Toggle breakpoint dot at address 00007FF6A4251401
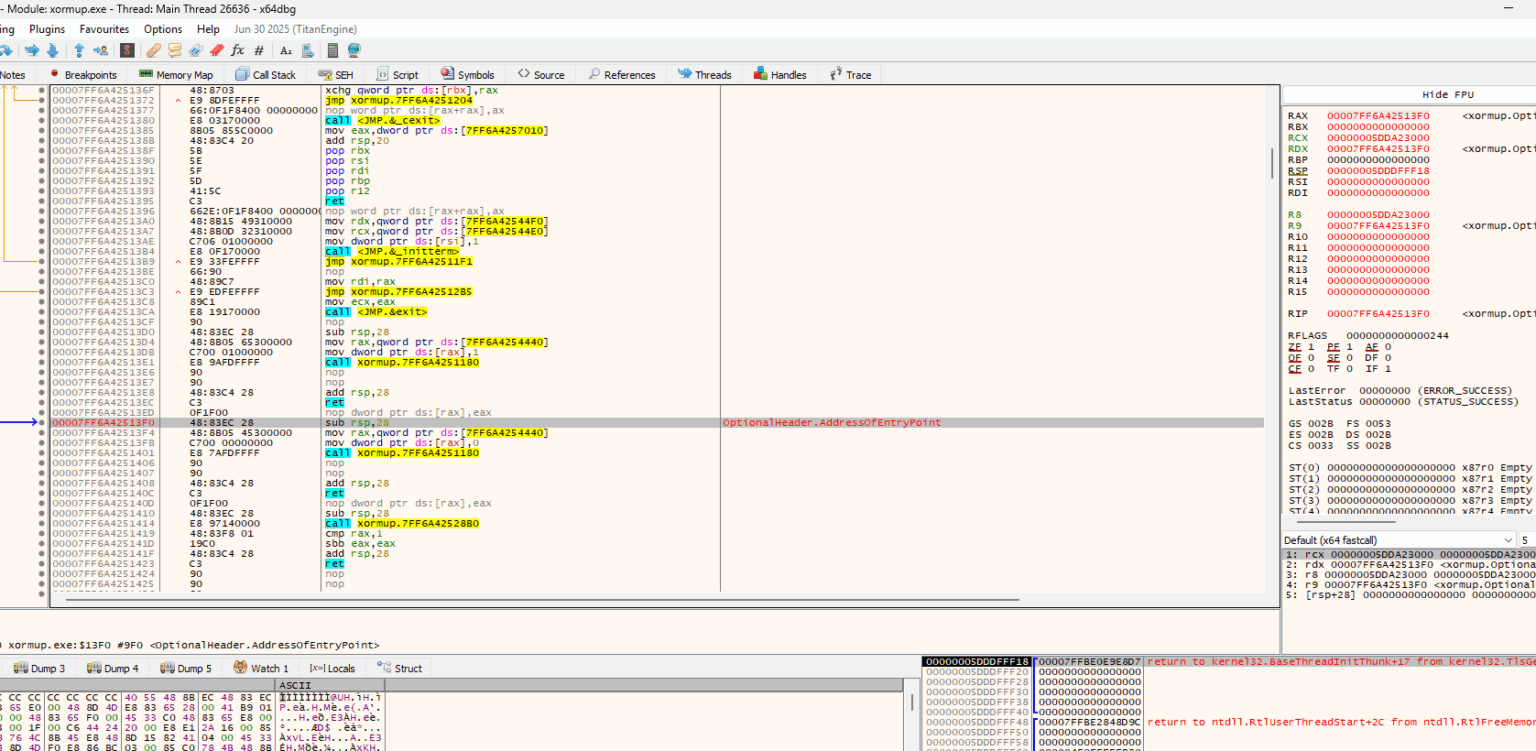1536x751 pixels. click(42, 453)
